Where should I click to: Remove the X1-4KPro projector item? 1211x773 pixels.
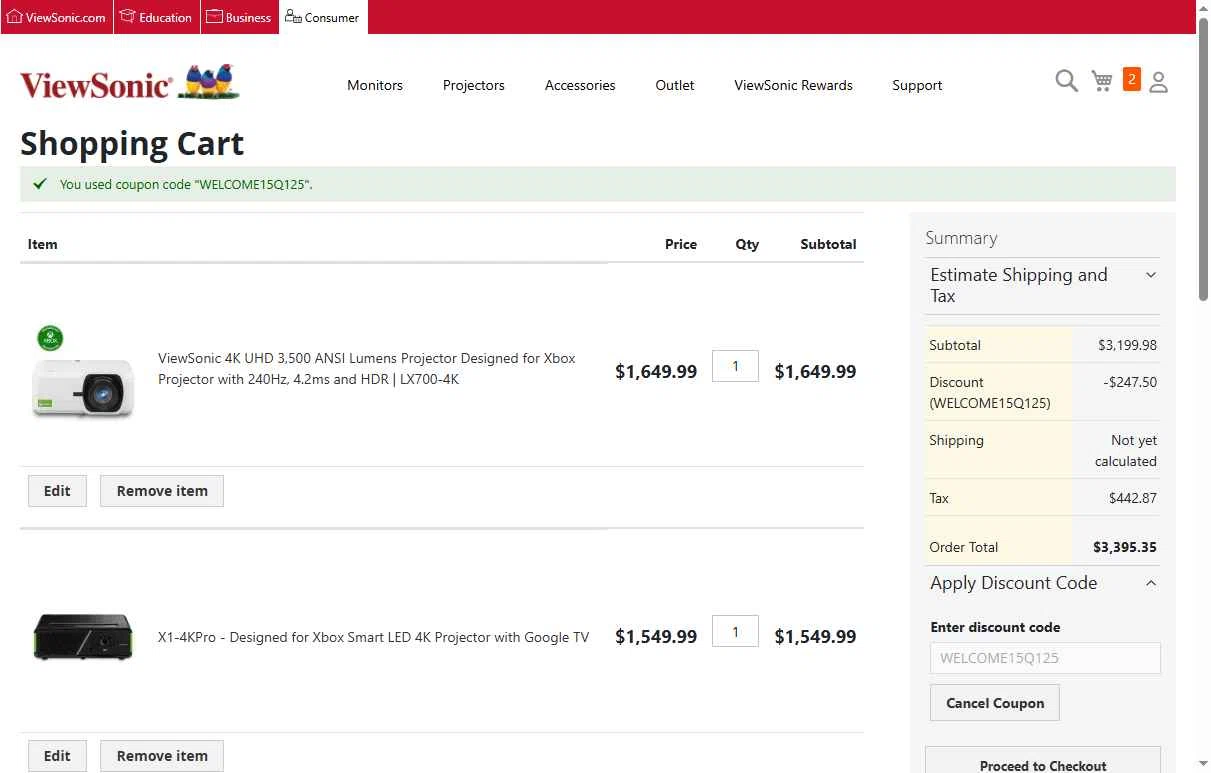point(162,756)
